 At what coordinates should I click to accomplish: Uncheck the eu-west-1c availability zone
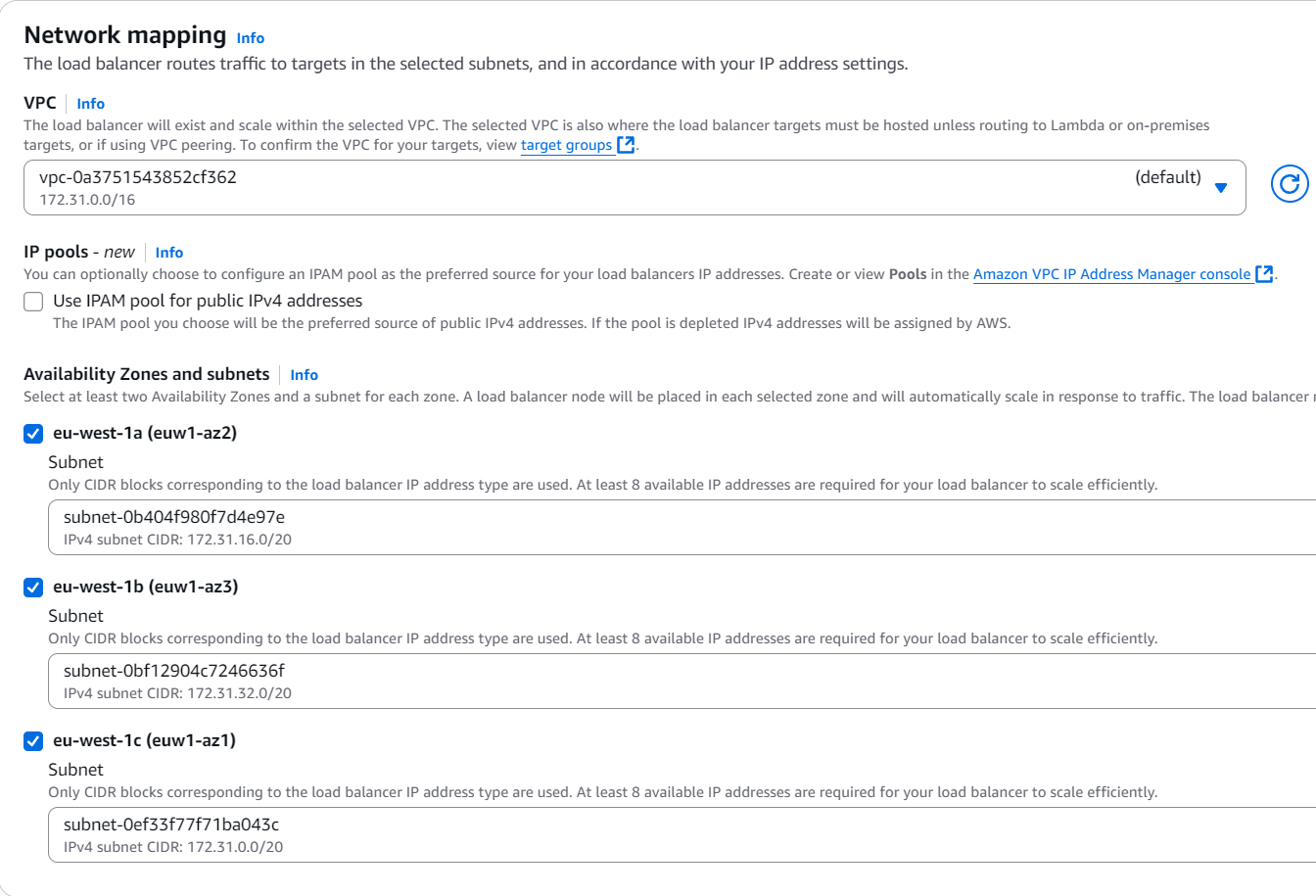tap(34, 741)
